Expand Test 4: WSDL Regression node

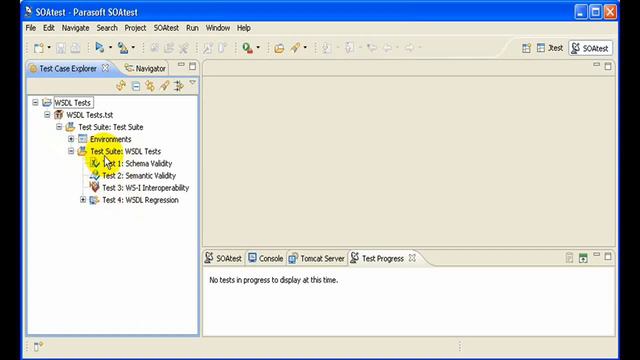pyautogui.click(x=83, y=200)
